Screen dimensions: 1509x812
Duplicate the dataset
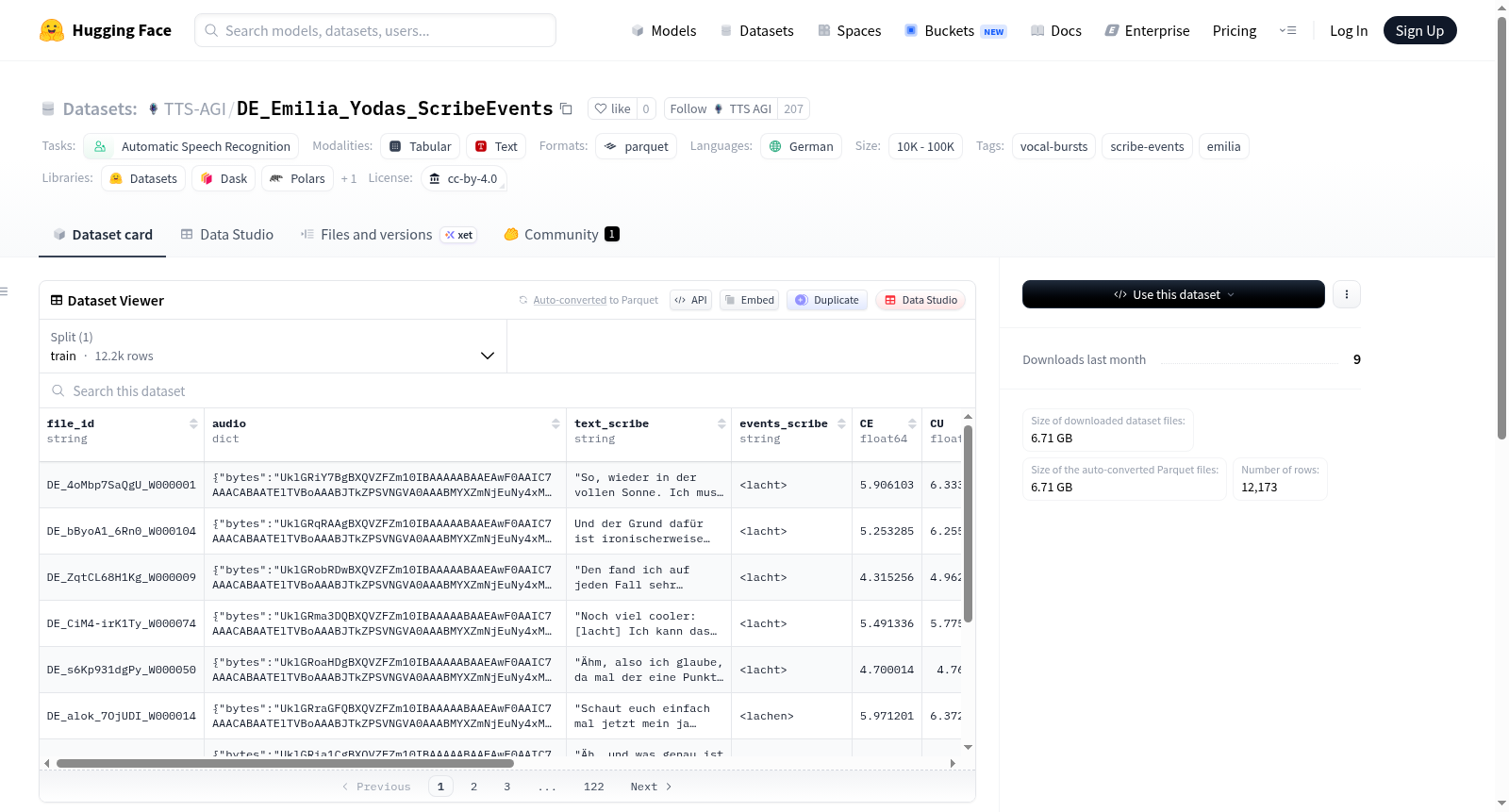click(826, 300)
